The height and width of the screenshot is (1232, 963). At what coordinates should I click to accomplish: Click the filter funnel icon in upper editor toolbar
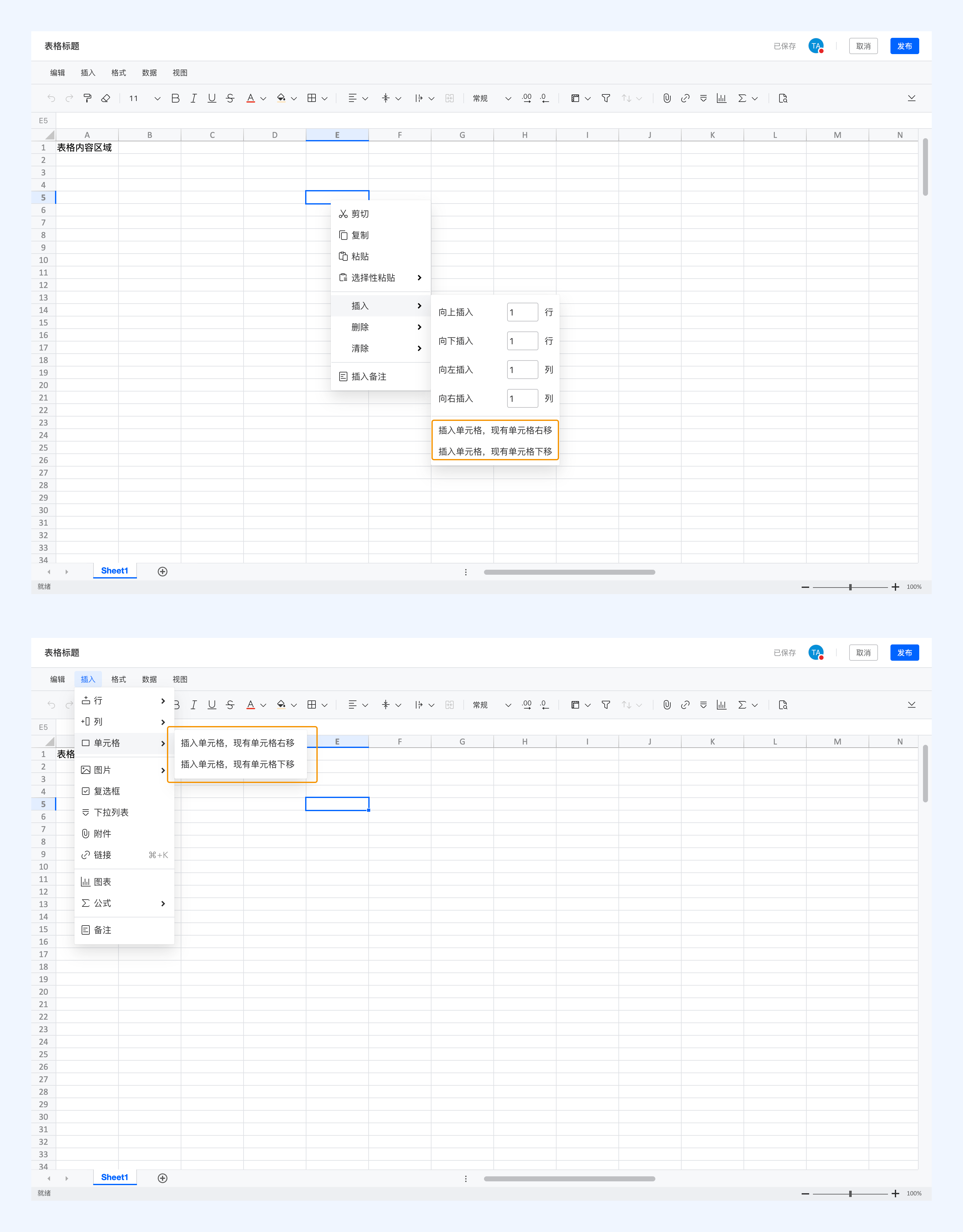[x=606, y=98]
